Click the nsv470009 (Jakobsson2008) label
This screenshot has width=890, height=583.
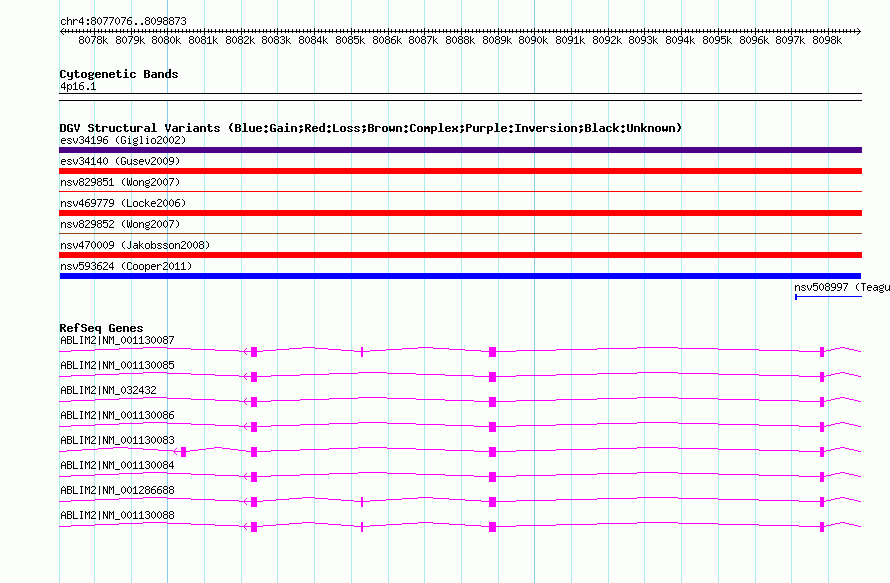[x=135, y=245]
